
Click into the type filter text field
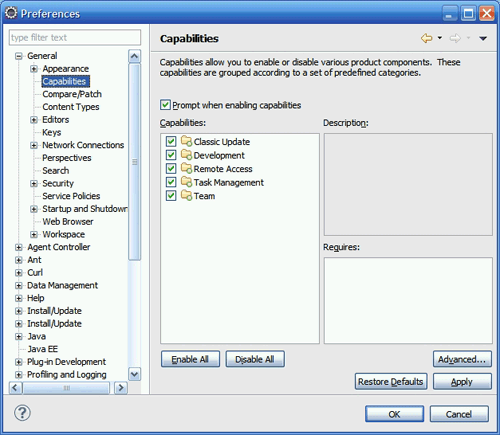click(x=75, y=38)
